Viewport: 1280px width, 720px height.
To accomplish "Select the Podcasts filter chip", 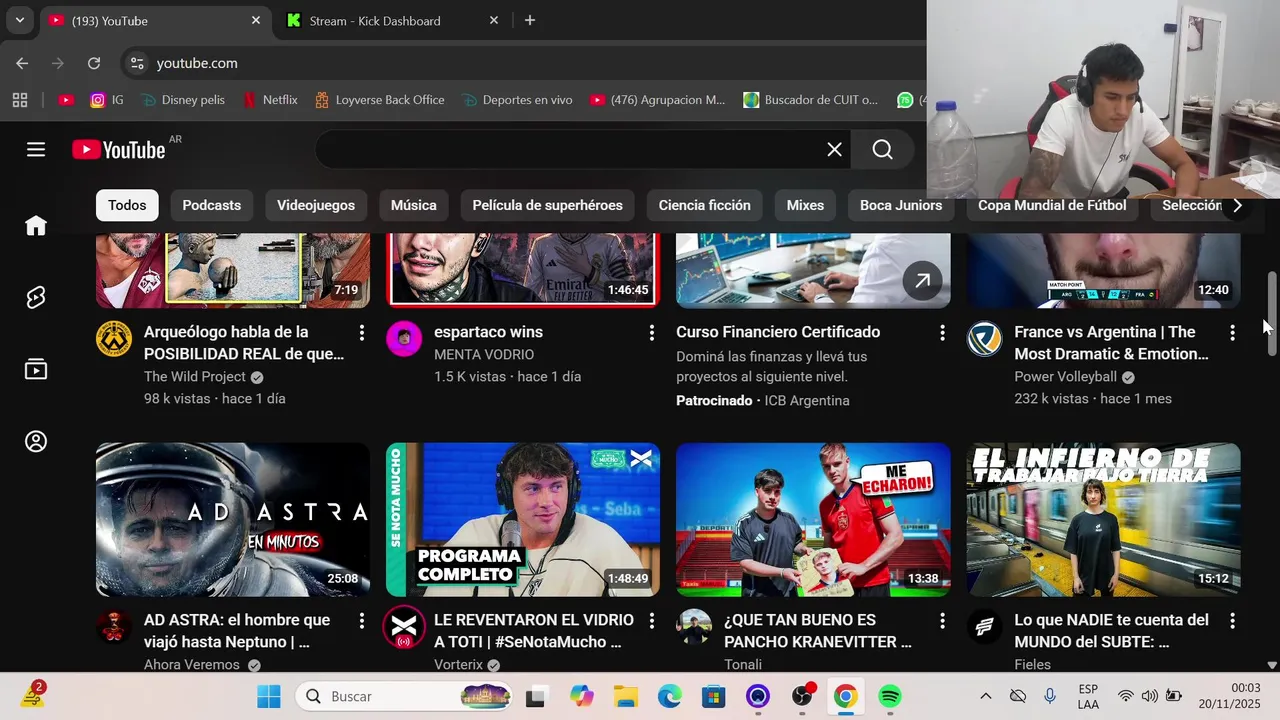I will coord(212,205).
